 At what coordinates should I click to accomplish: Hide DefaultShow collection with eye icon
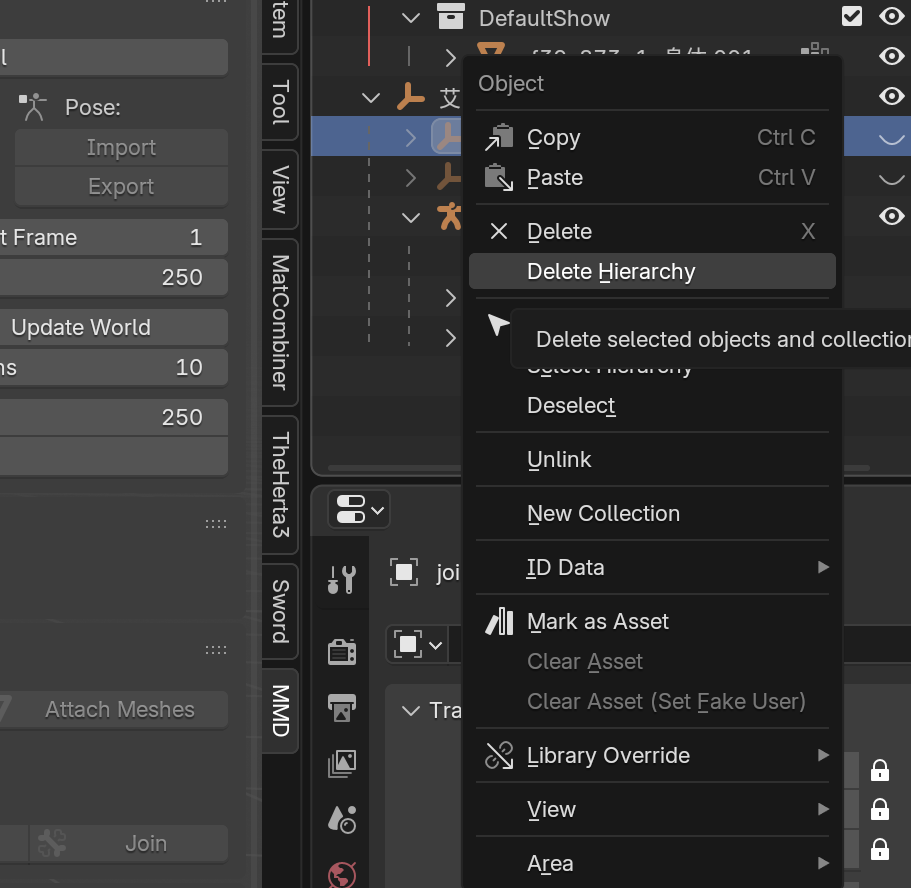(x=890, y=16)
